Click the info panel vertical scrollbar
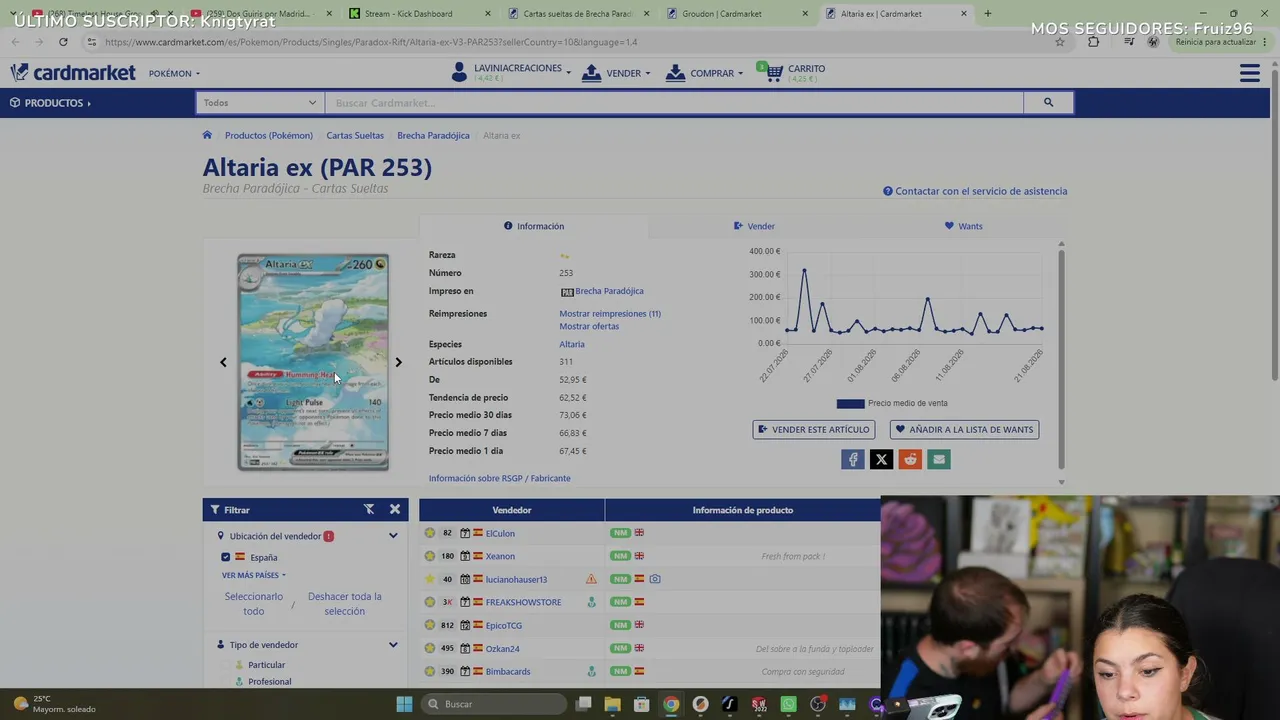The width and height of the screenshot is (1280, 720). (x=1061, y=360)
